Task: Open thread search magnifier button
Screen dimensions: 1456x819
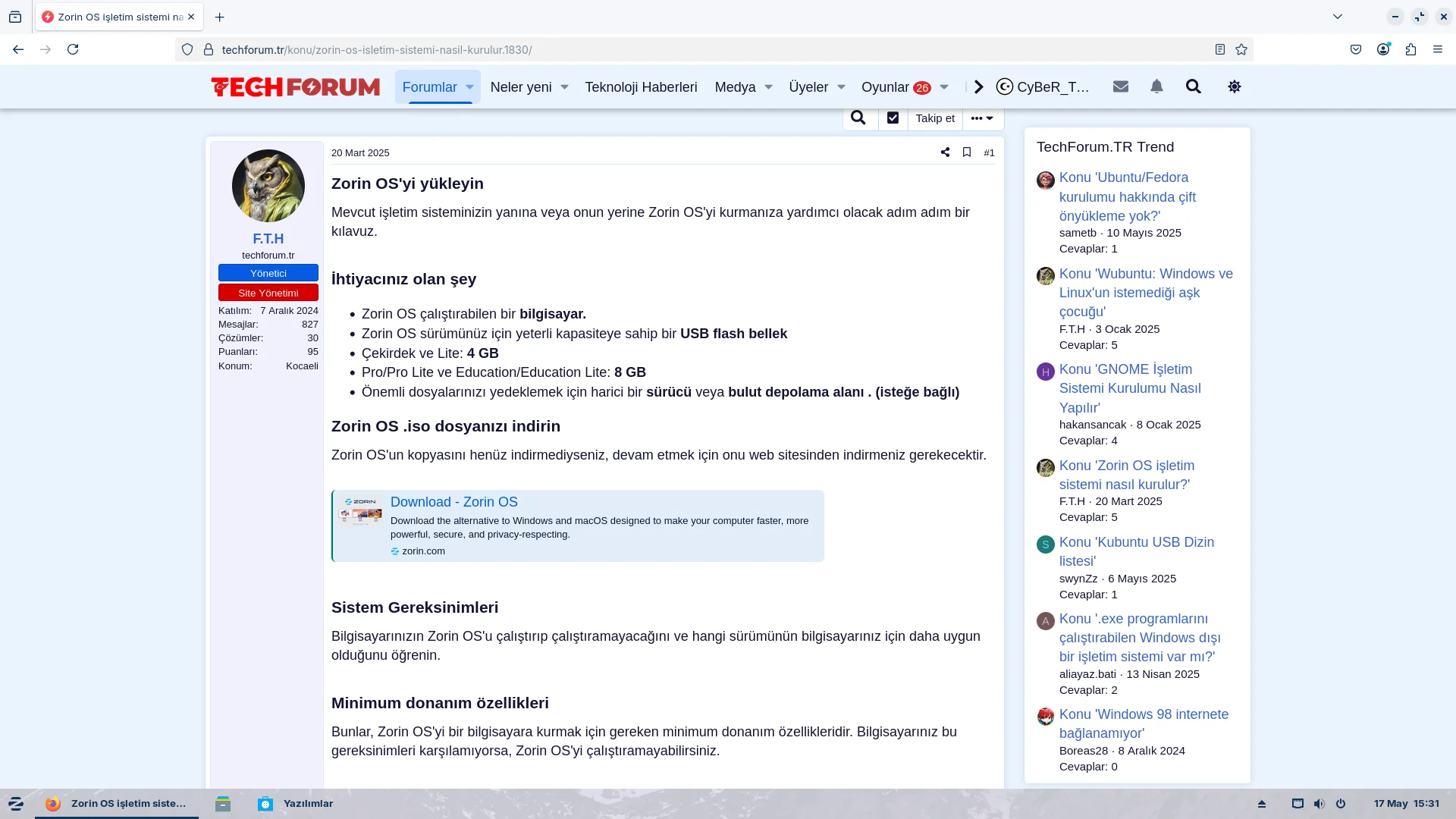Action: tap(858, 118)
